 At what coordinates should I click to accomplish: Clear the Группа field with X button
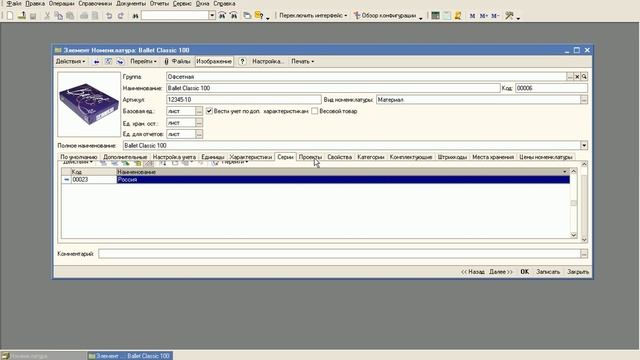coord(577,76)
